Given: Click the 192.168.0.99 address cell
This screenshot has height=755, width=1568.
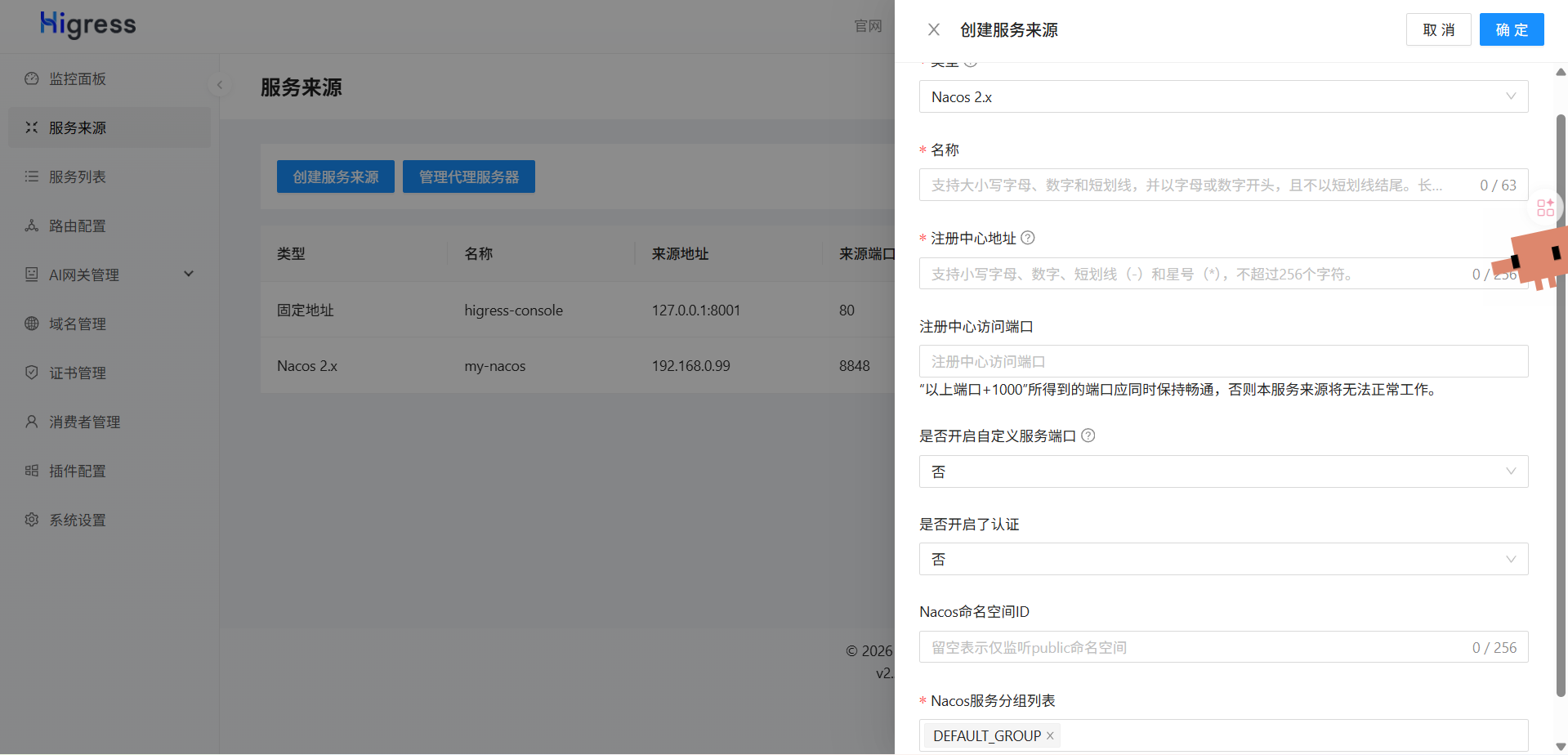Looking at the screenshot, I should tap(691, 366).
